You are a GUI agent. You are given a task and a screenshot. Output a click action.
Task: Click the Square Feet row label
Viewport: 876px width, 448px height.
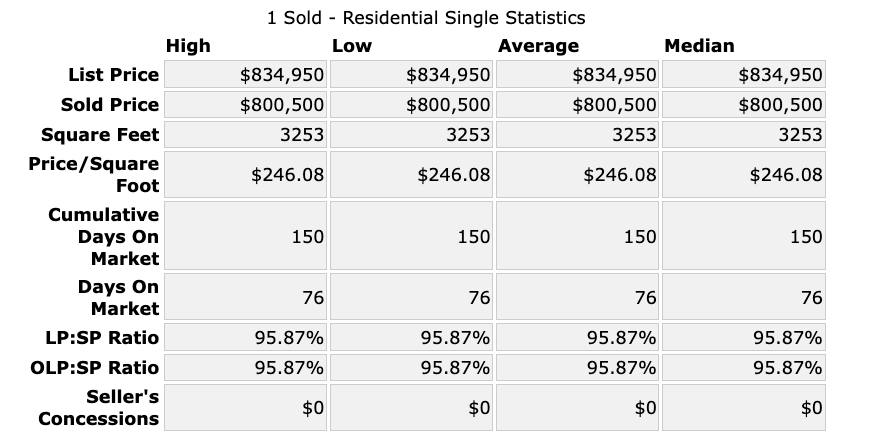pyautogui.click(x=101, y=135)
